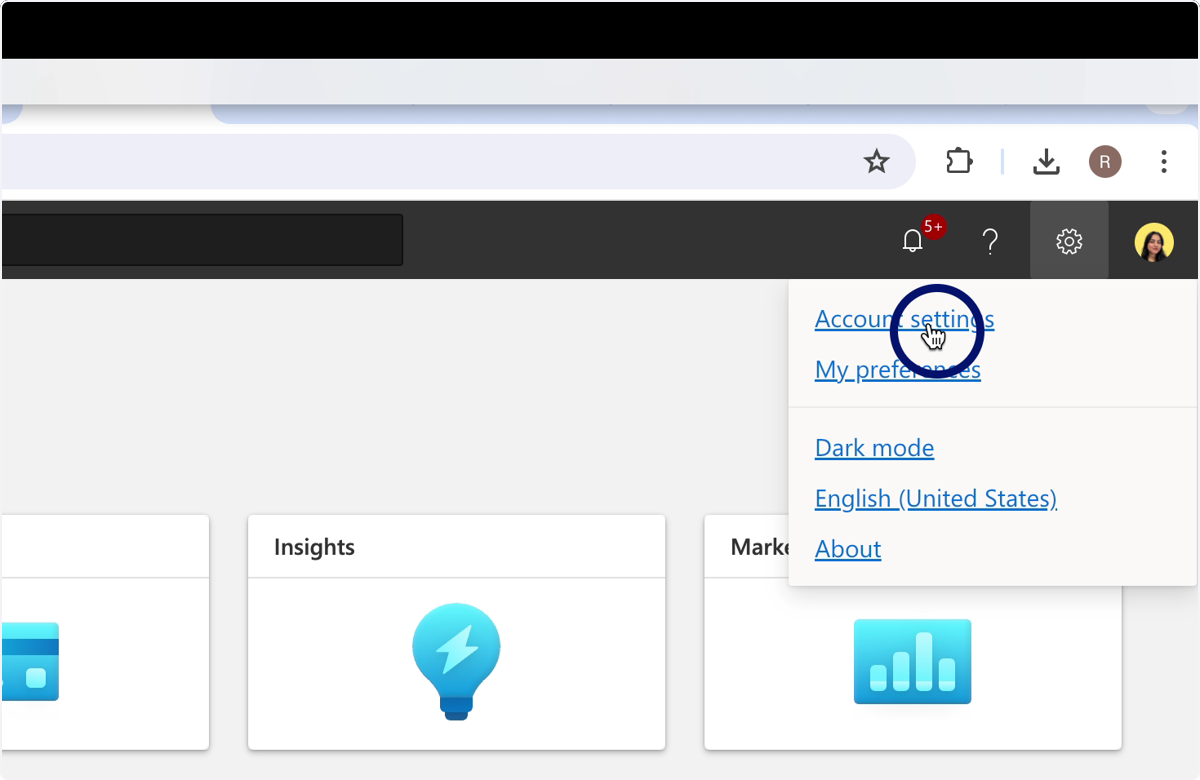Screen dimensions: 1200x780
Task: Change language English (United States)
Action: tap(936, 498)
